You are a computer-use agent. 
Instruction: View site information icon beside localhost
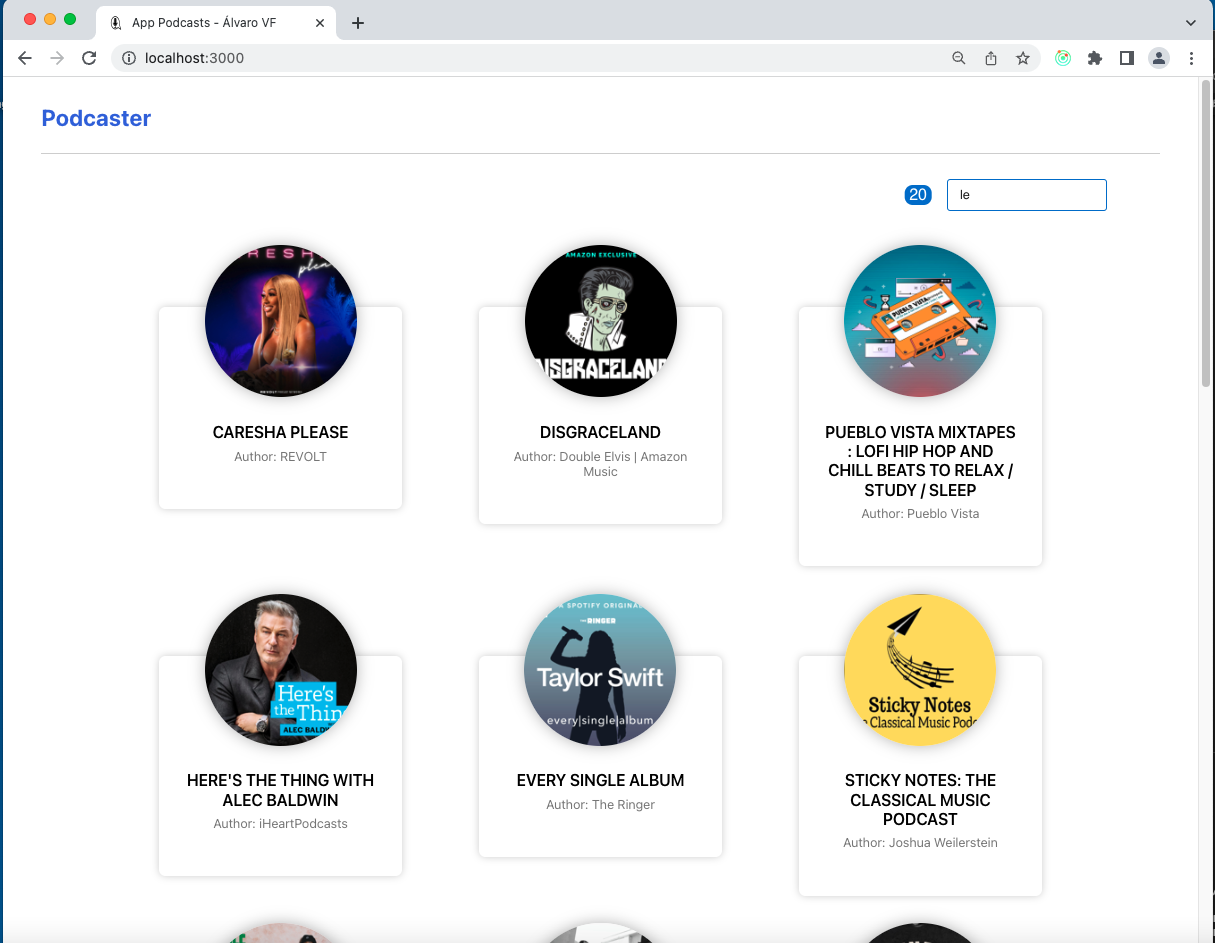[x=128, y=58]
